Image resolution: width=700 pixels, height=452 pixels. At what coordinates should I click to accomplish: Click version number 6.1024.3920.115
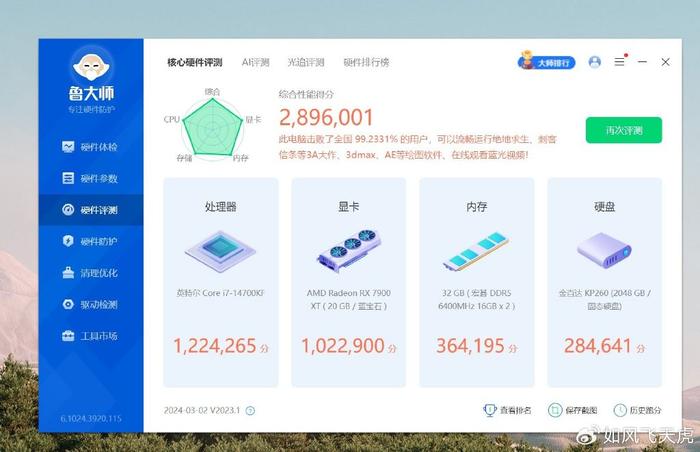pyautogui.click(x=91, y=419)
